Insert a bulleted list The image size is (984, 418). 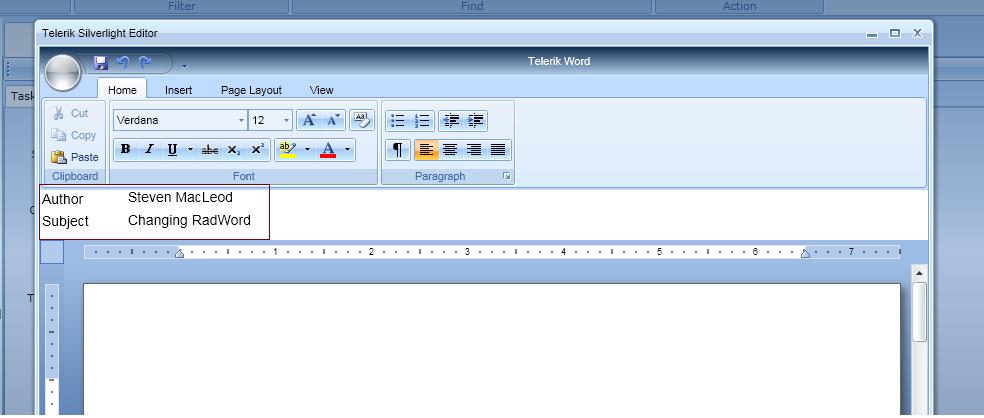tap(397, 121)
